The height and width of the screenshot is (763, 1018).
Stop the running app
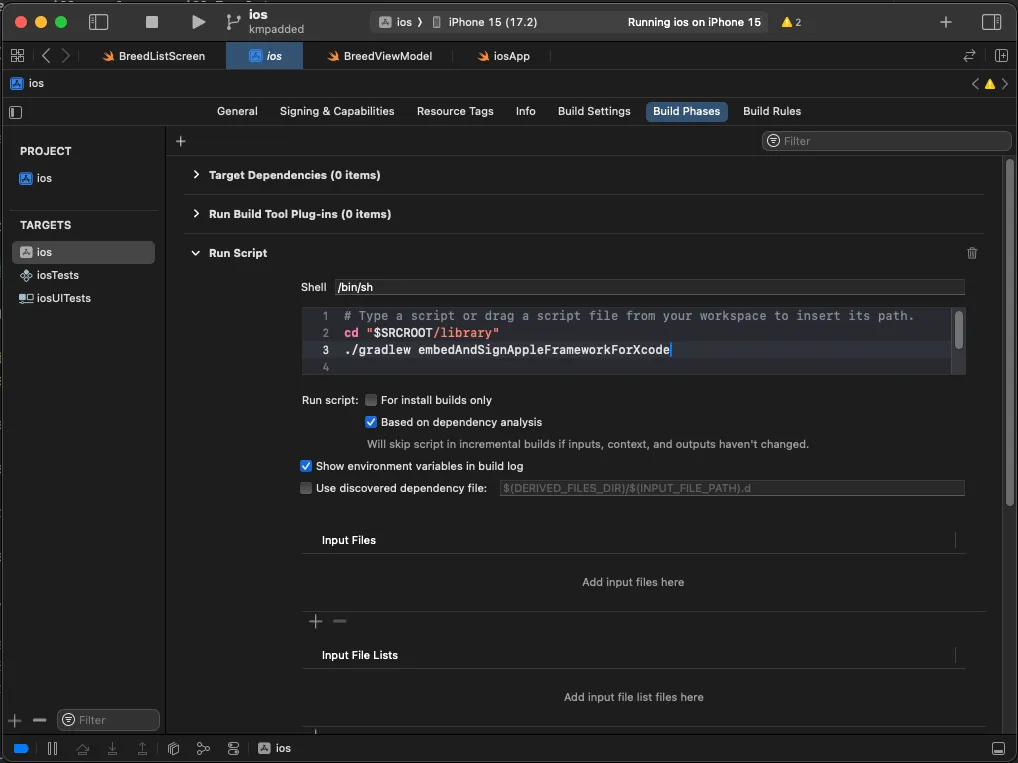click(x=152, y=22)
